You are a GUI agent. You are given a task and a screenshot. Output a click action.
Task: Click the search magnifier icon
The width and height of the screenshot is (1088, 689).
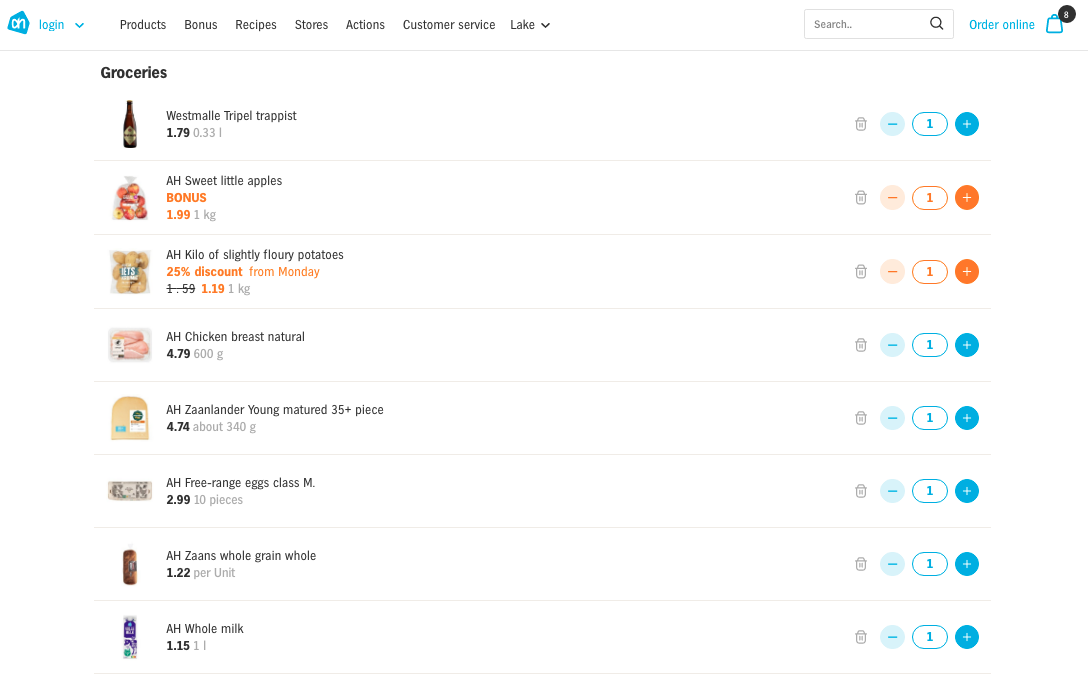[x=937, y=24]
